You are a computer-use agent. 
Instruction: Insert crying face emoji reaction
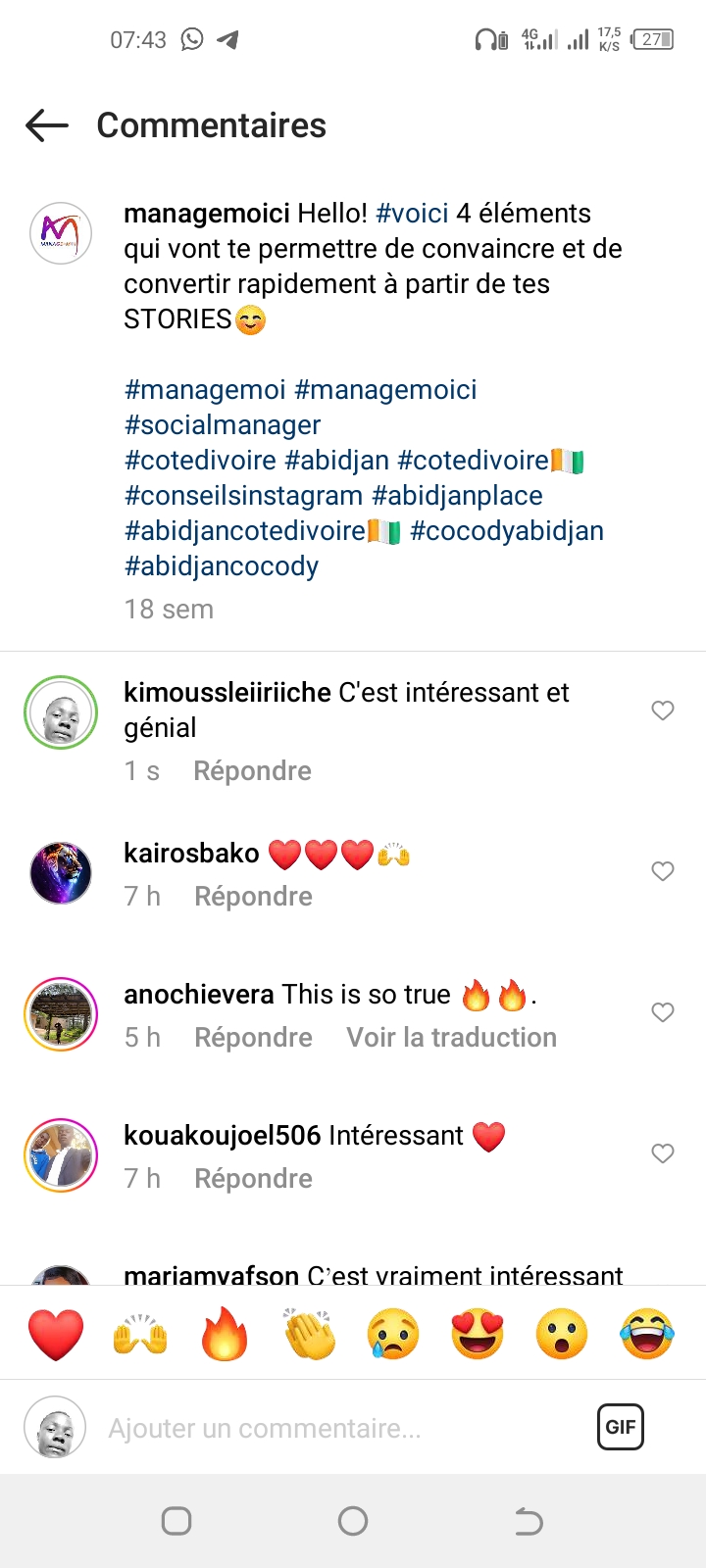[x=393, y=1335]
